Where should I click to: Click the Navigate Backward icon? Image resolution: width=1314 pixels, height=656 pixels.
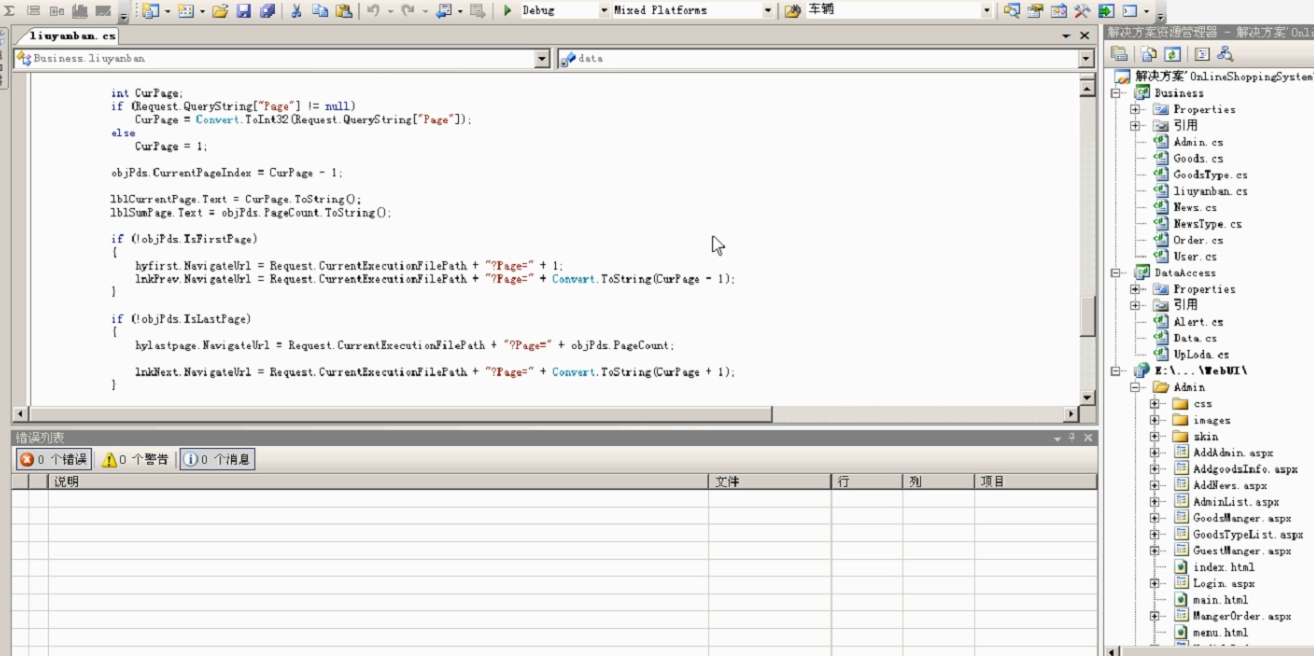[x=443, y=11]
